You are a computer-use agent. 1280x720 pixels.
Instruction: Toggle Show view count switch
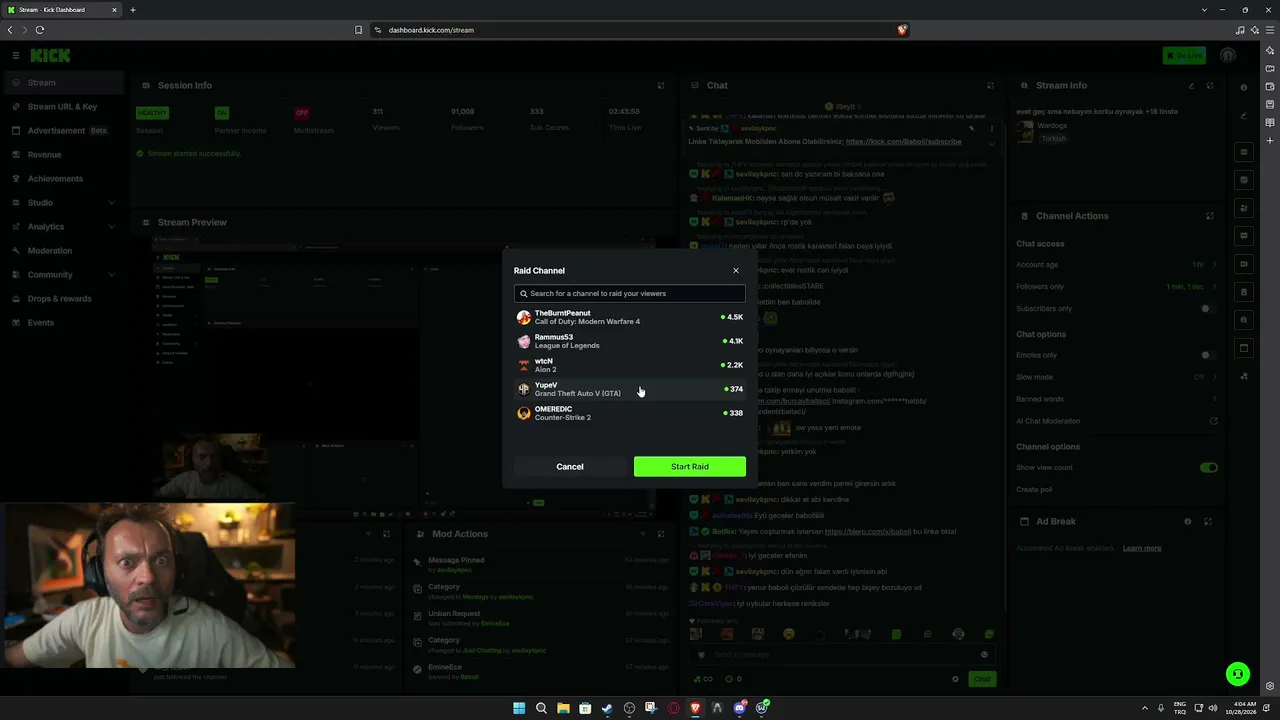1209,468
